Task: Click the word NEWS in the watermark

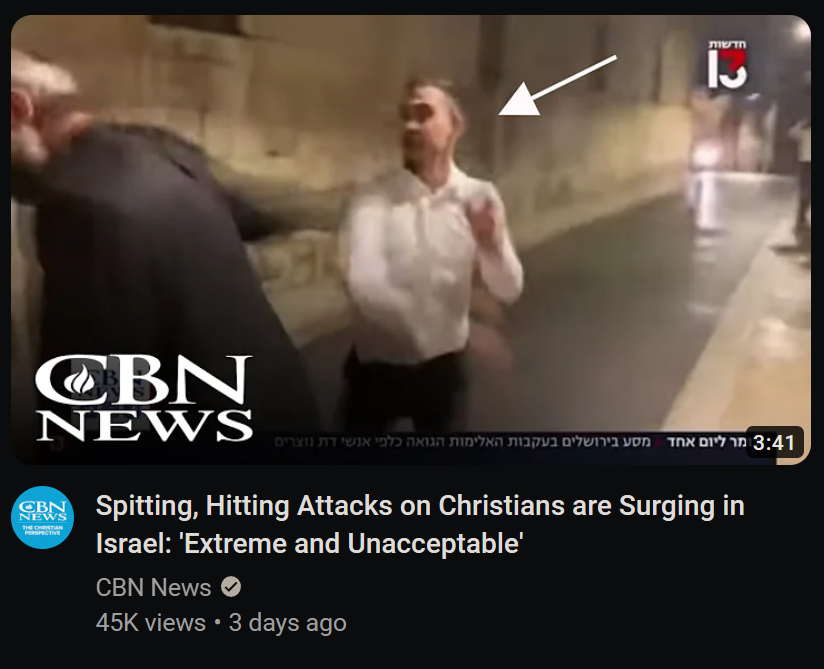Action: [x=144, y=425]
